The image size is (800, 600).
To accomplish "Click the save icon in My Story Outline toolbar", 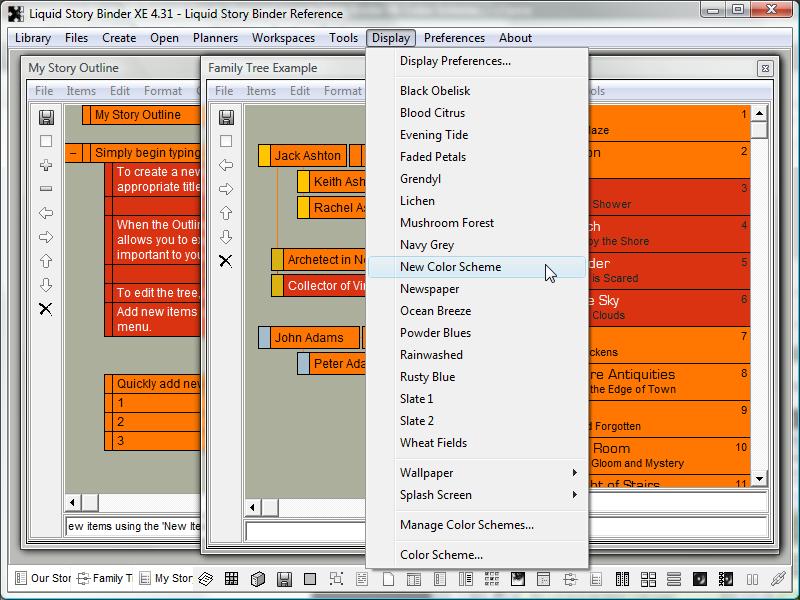I will pos(46,117).
